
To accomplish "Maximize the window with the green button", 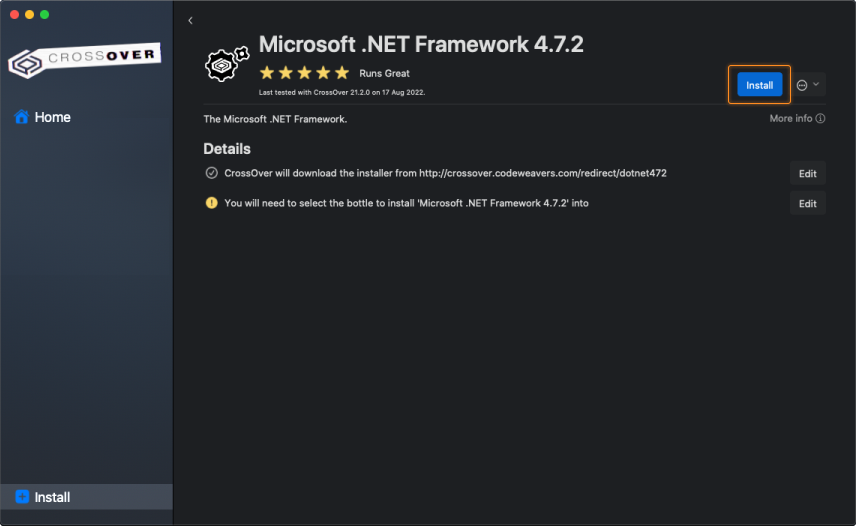I will pos(45,15).
